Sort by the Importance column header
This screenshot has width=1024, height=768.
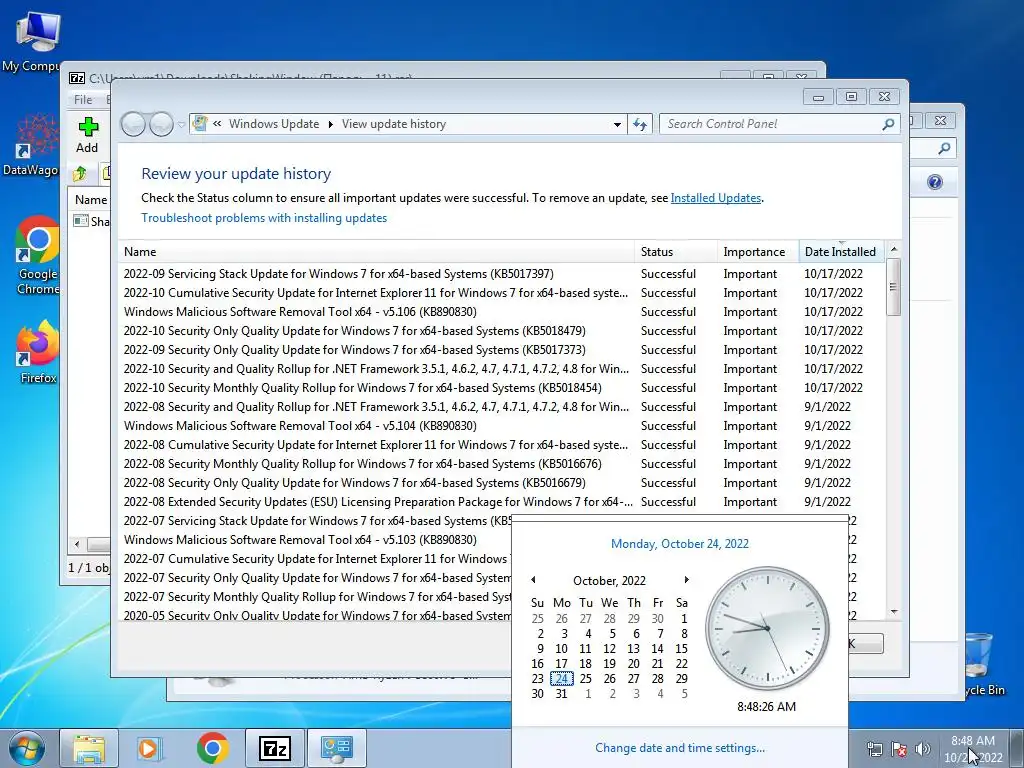click(758, 251)
